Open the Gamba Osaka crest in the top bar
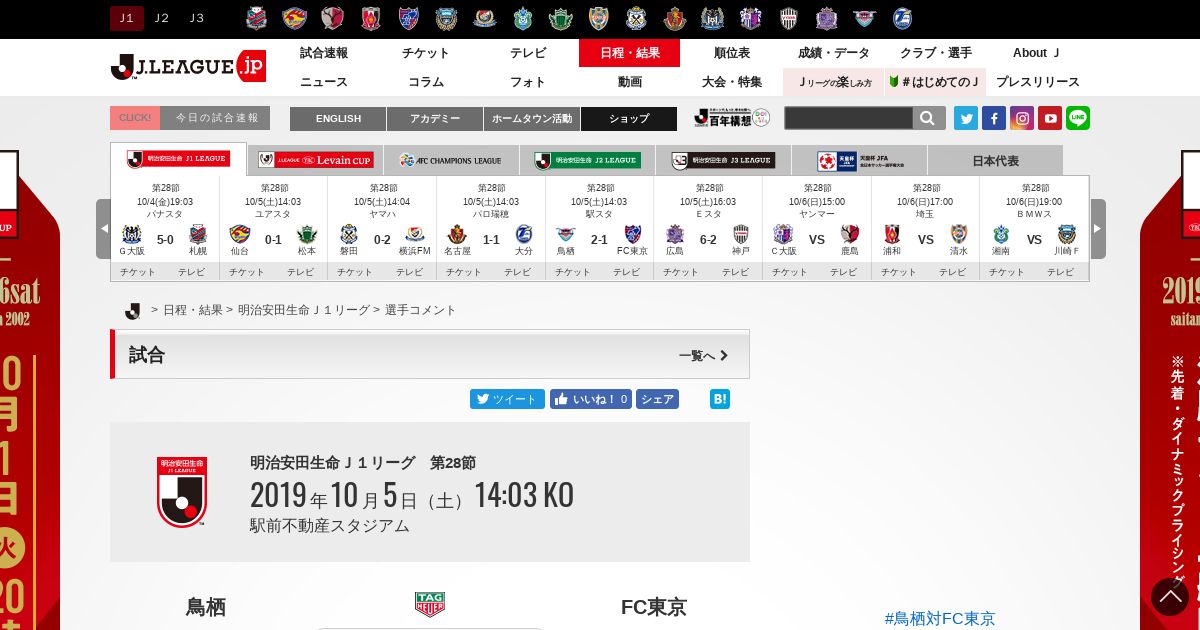 point(712,18)
